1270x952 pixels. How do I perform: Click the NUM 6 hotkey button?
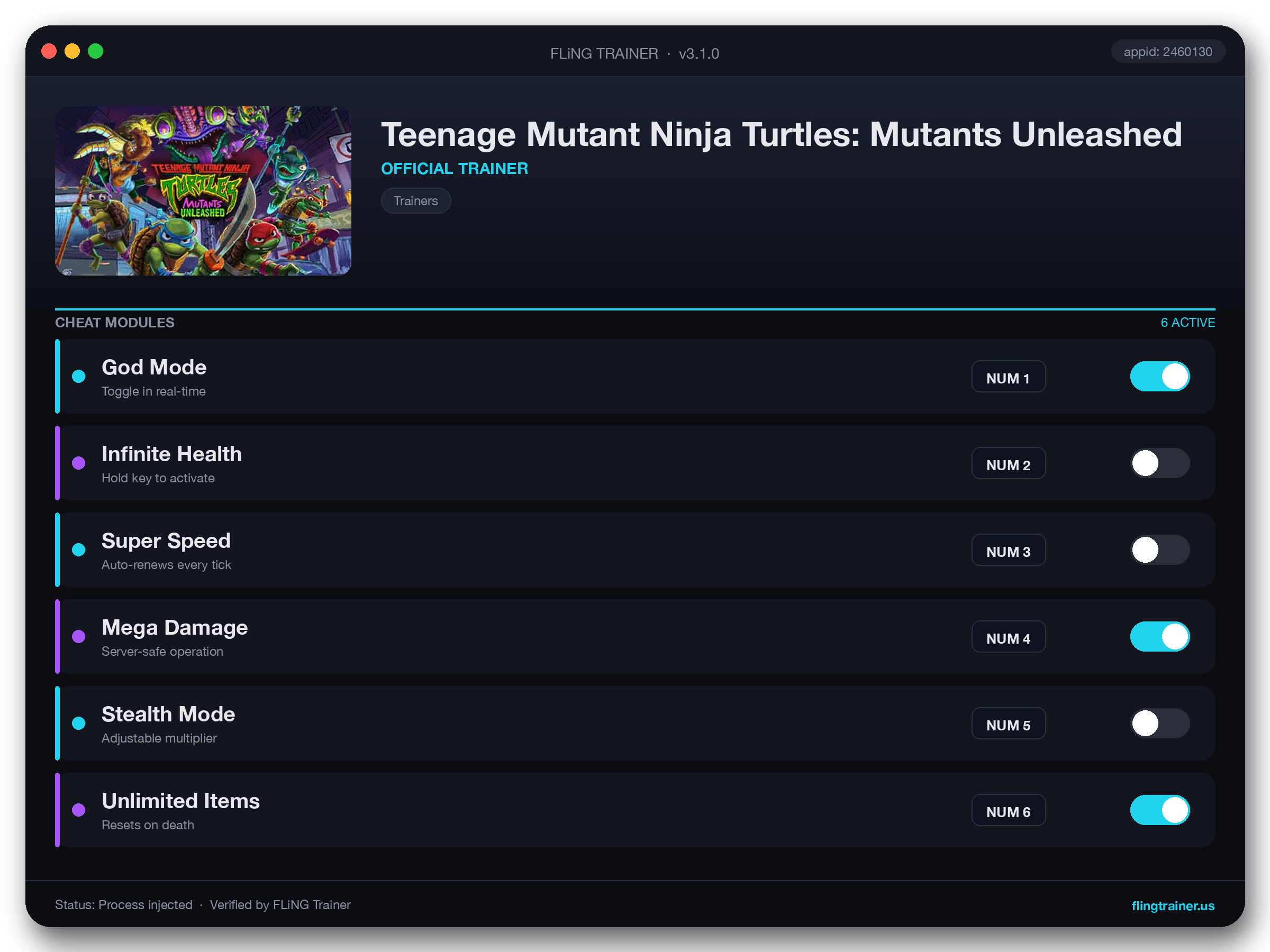(x=1008, y=810)
